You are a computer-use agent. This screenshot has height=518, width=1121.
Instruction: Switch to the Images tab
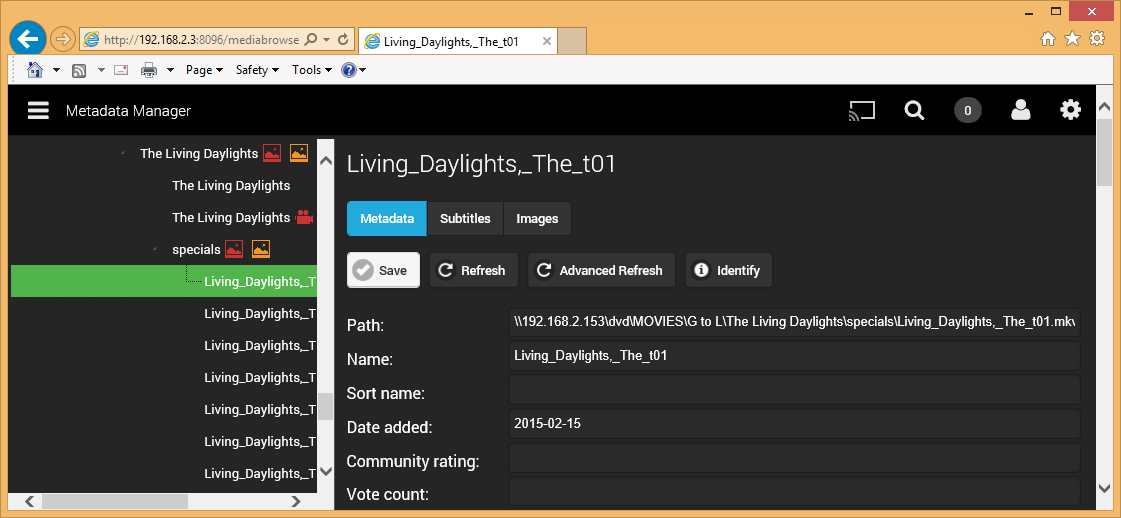click(x=537, y=219)
